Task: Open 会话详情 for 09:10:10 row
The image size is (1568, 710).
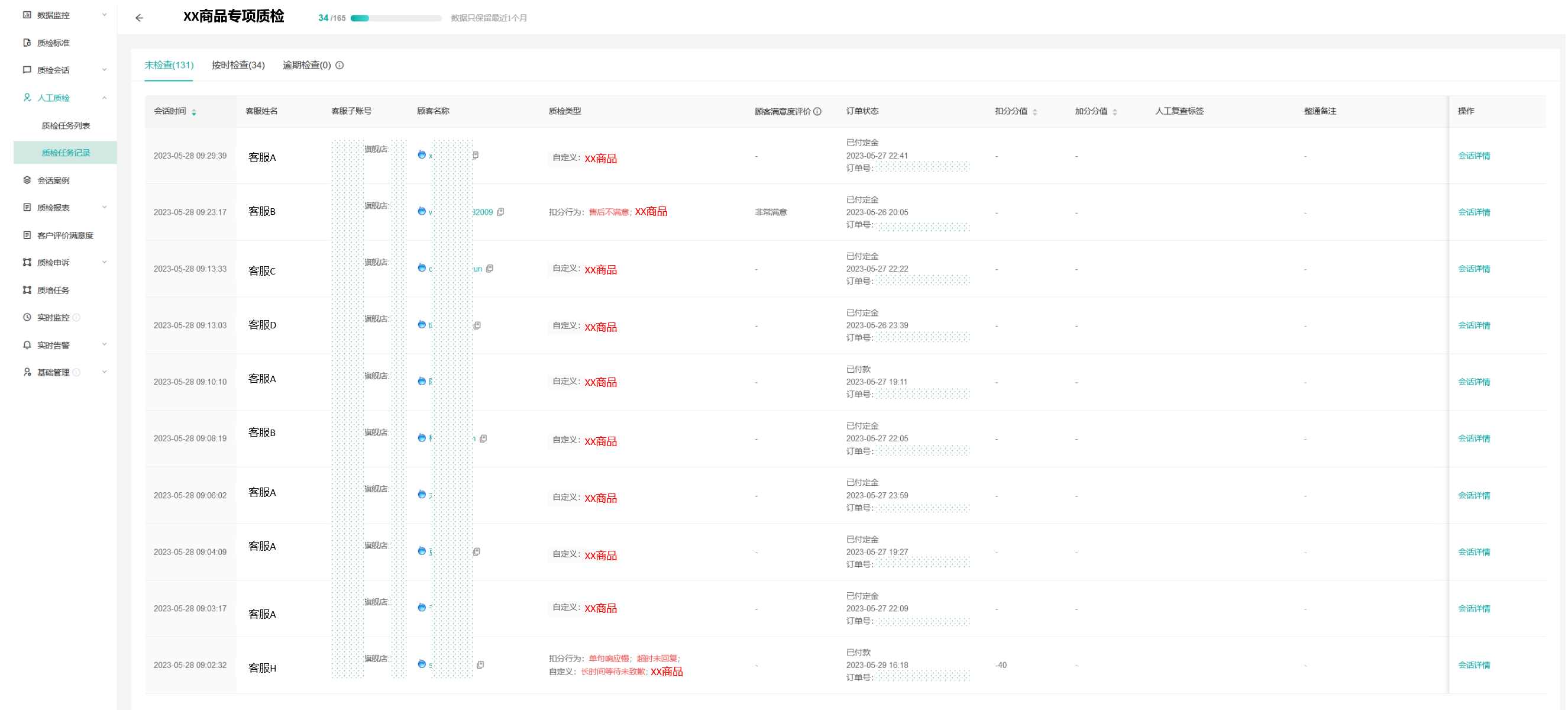Action: [x=1473, y=382]
